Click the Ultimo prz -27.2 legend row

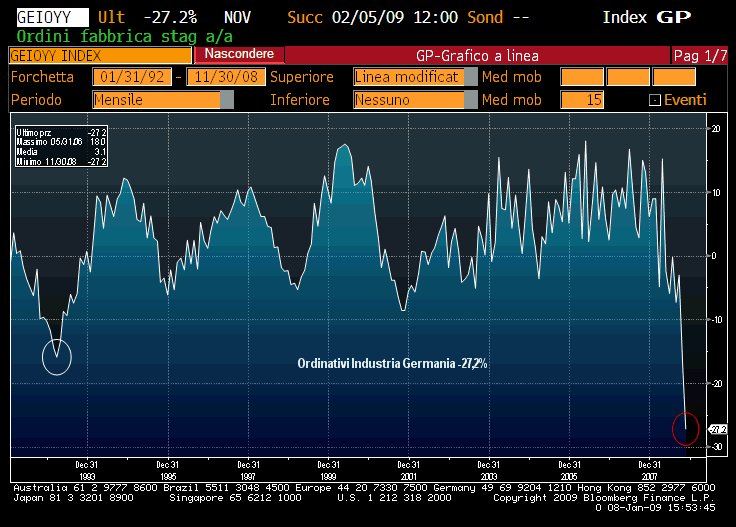coord(61,132)
